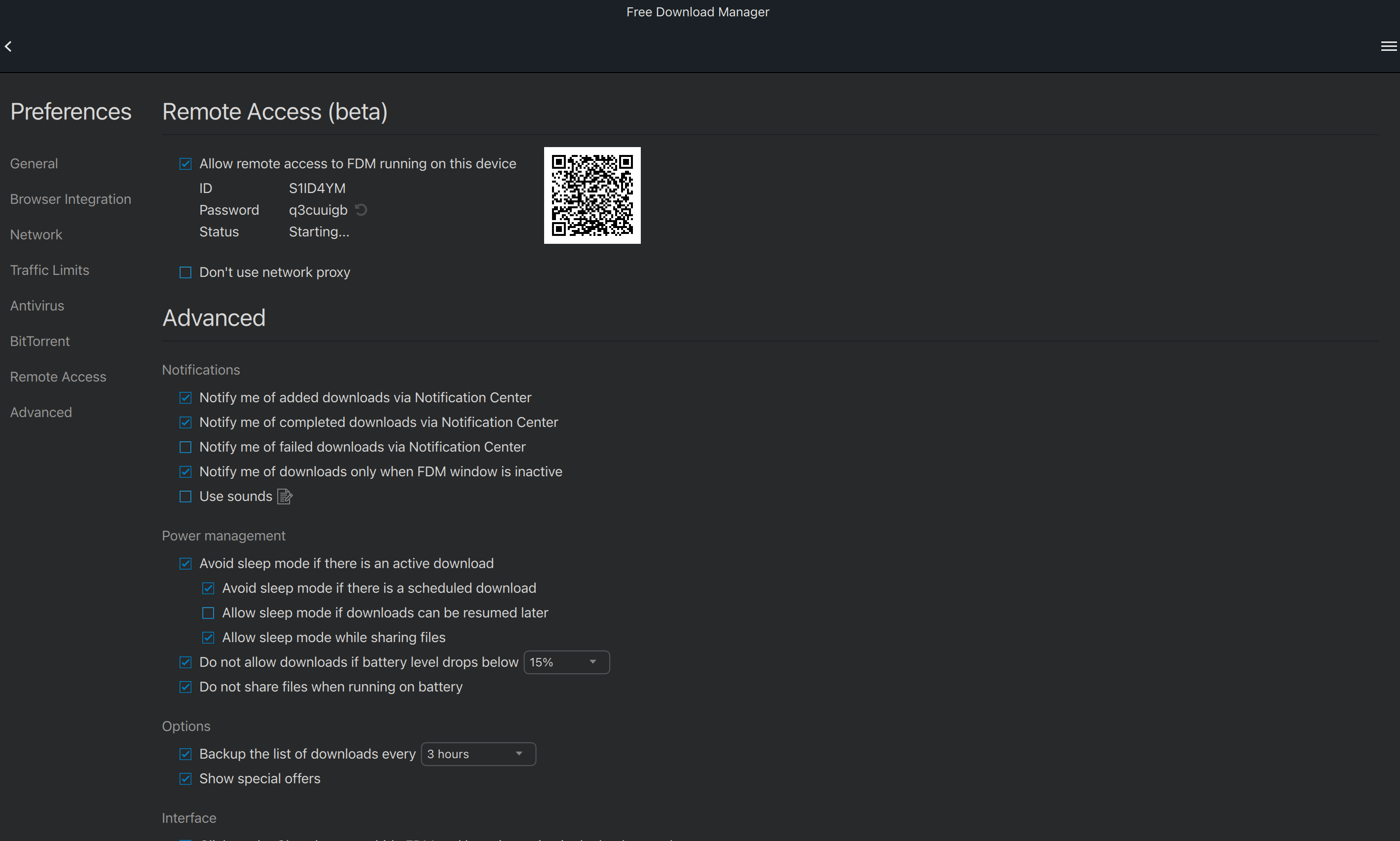Toggle notify of completed downloads checkbox
This screenshot has width=1400, height=841.
185,423
